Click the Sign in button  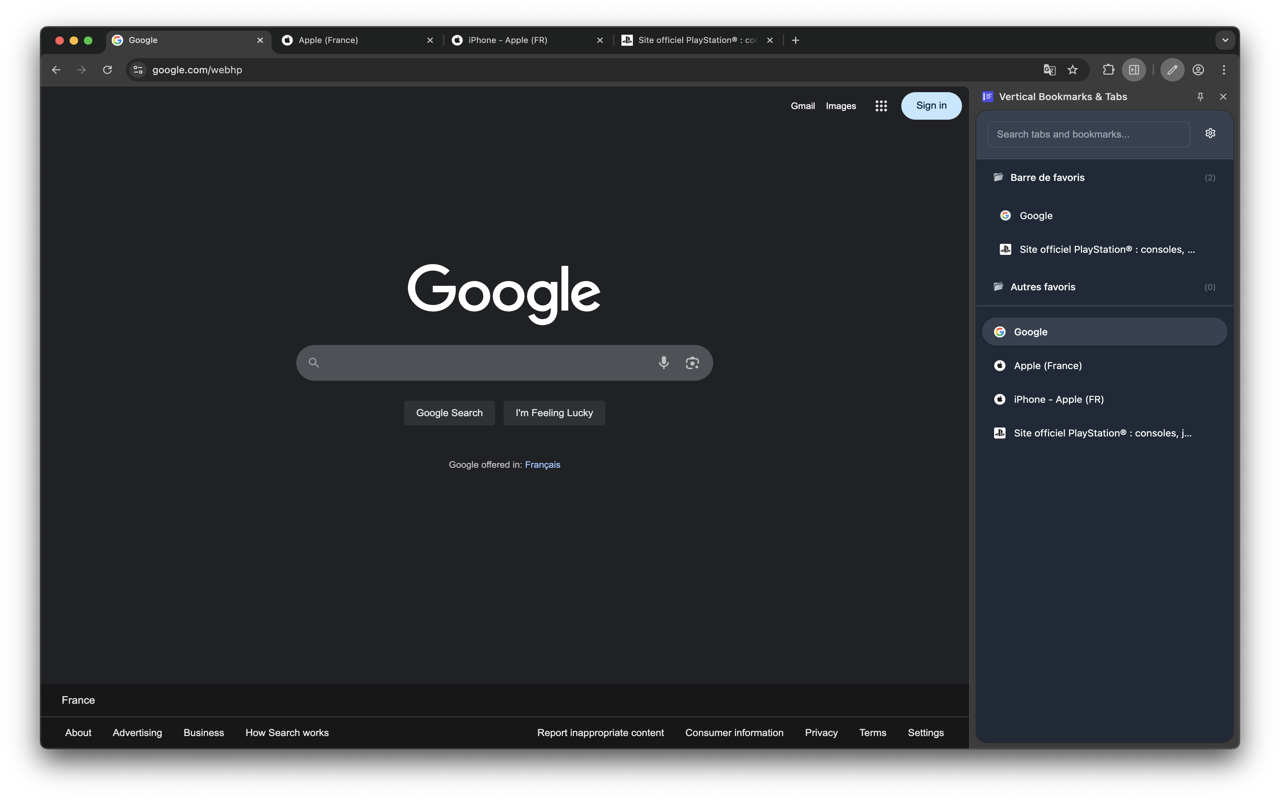click(931, 106)
